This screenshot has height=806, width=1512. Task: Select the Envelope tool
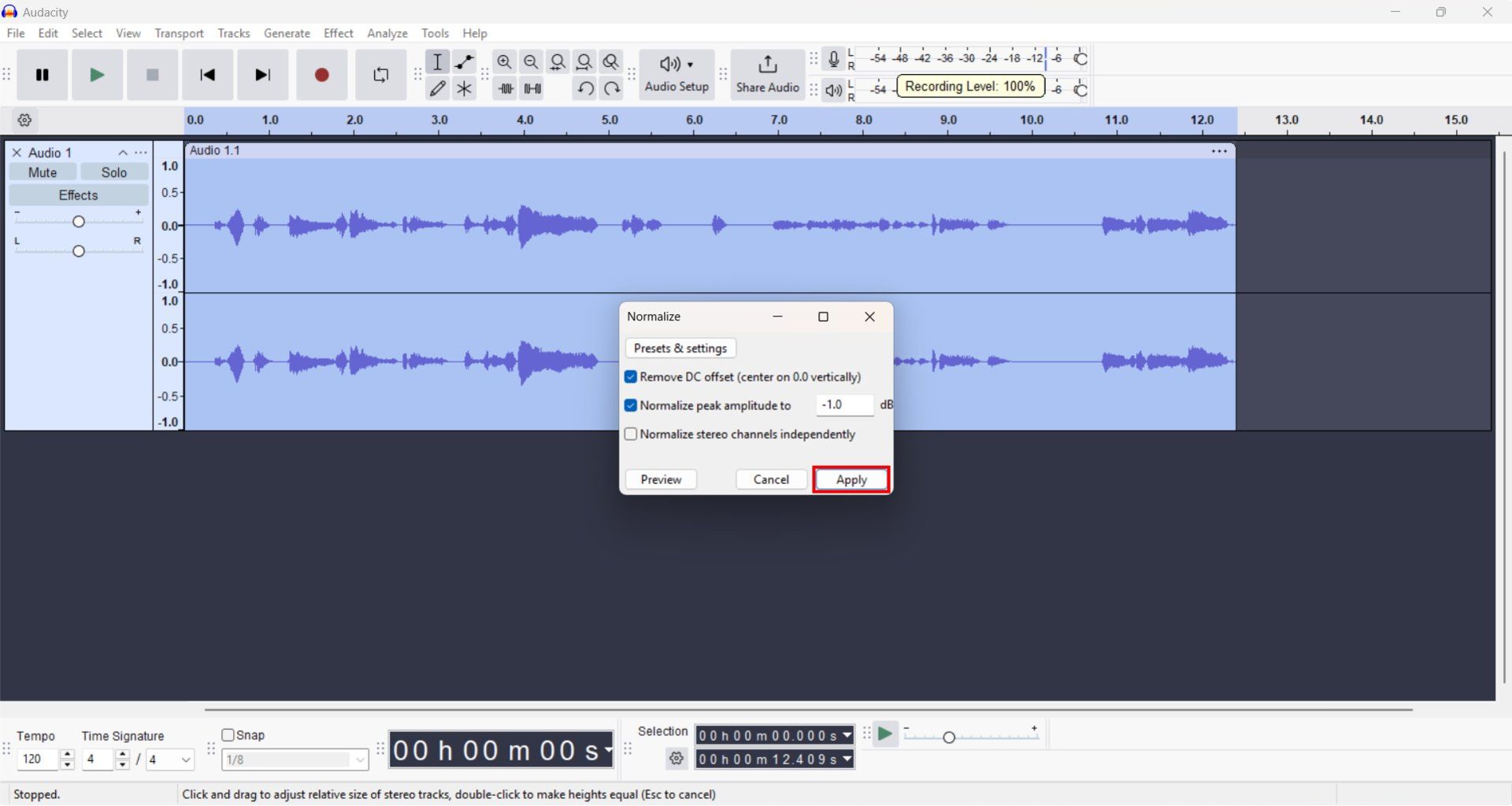[x=464, y=61]
